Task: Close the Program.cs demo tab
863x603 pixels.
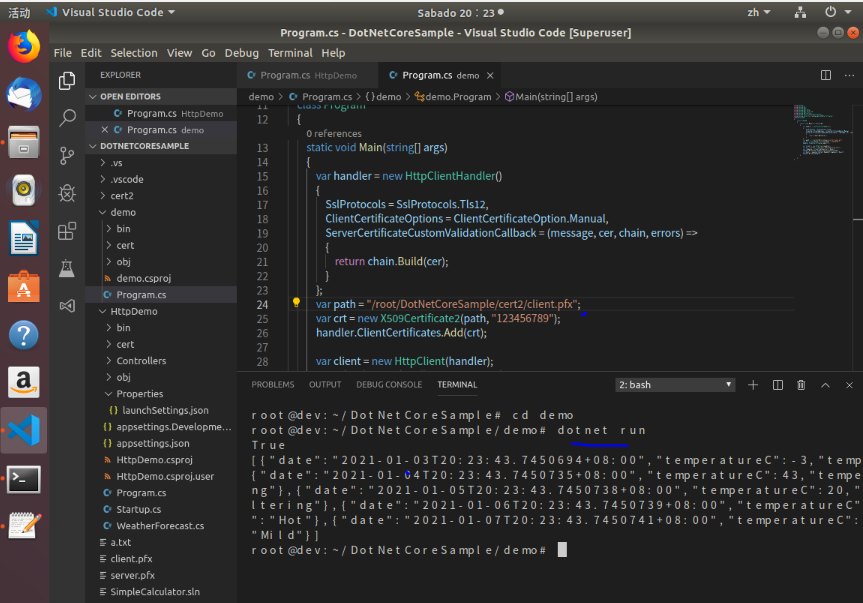Action: click(x=490, y=75)
